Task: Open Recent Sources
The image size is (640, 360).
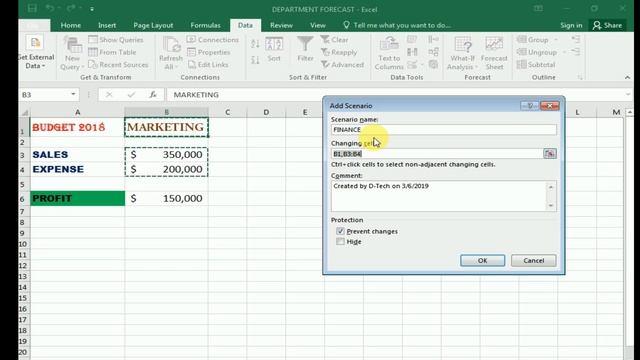Action: coord(118,64)
